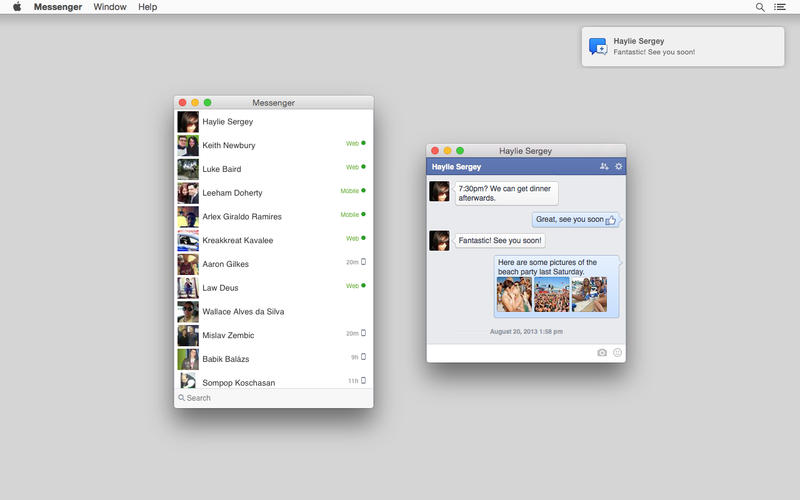This screenshot has width=800, height=500.
Task: Click the Messenger app menu
Action: pos(58,7)
